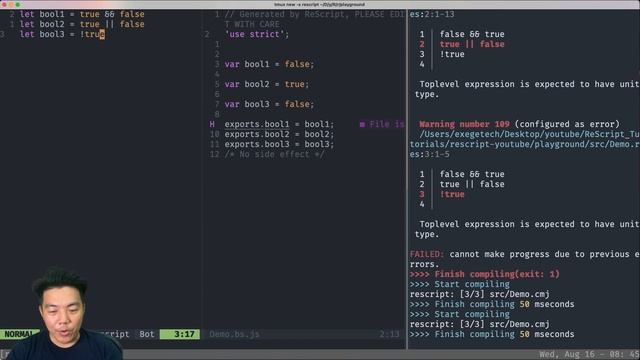Click the '2:13' position in middle pane statusline

pos(389,334)
